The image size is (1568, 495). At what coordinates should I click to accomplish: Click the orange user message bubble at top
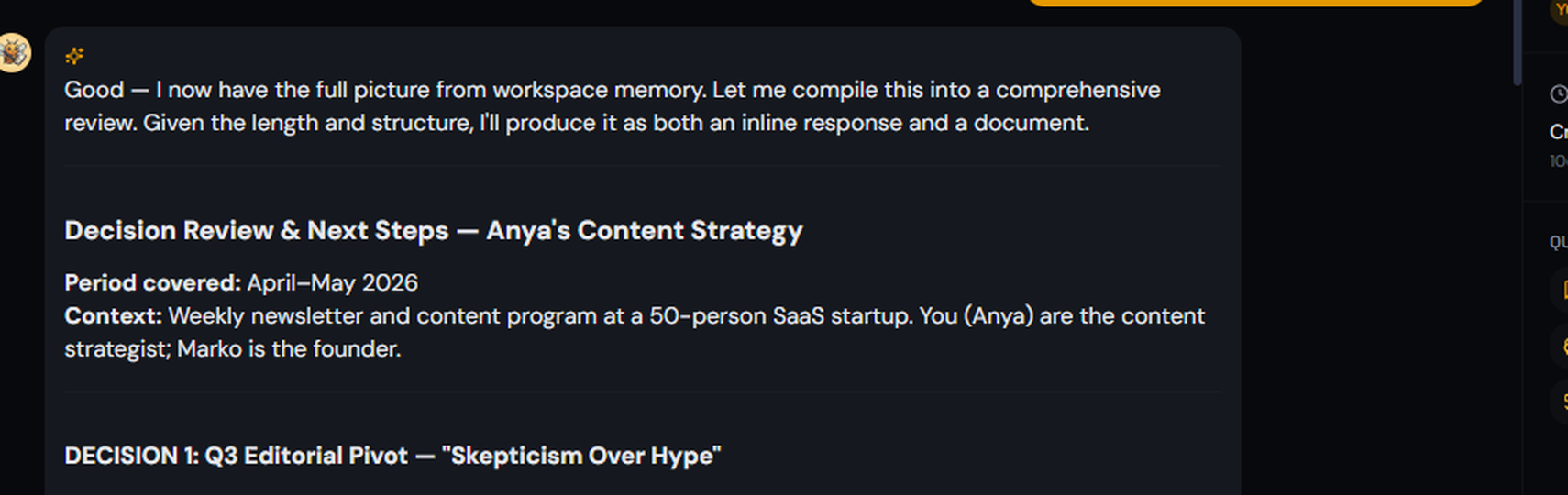pos(1255,3)
